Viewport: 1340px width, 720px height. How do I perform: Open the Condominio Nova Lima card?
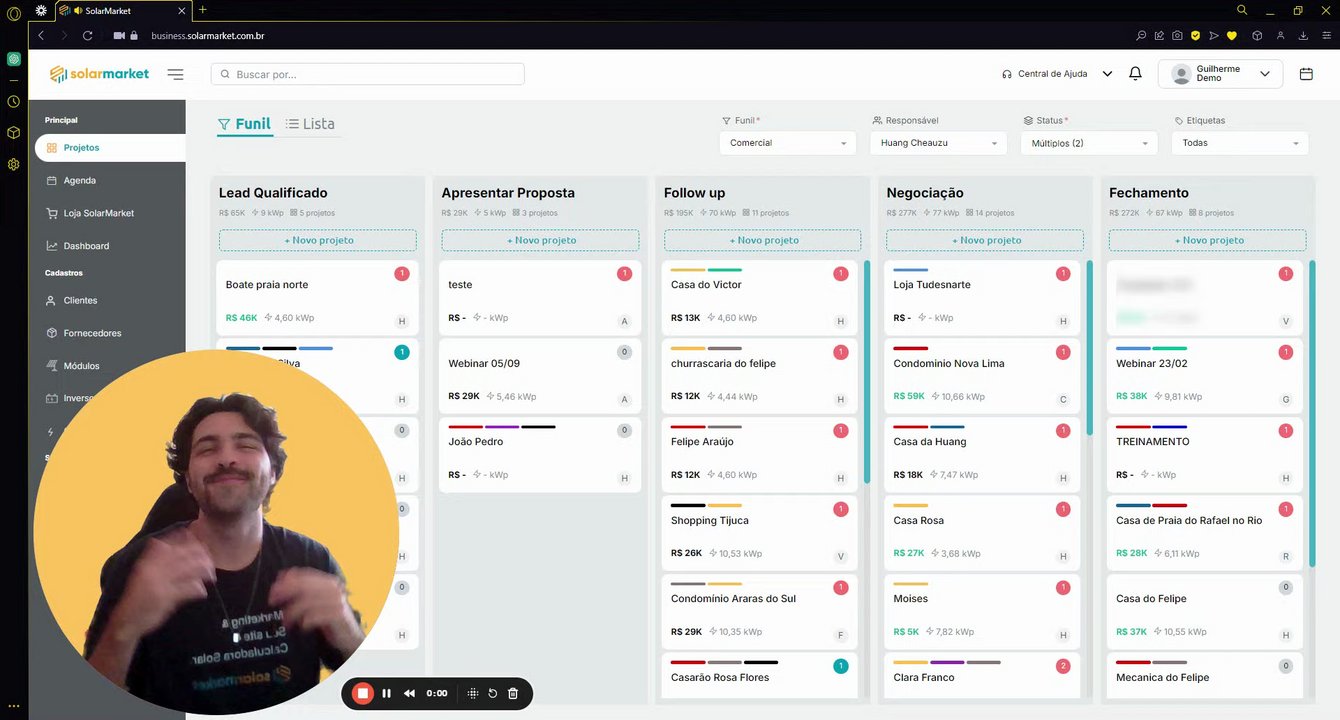982,376
